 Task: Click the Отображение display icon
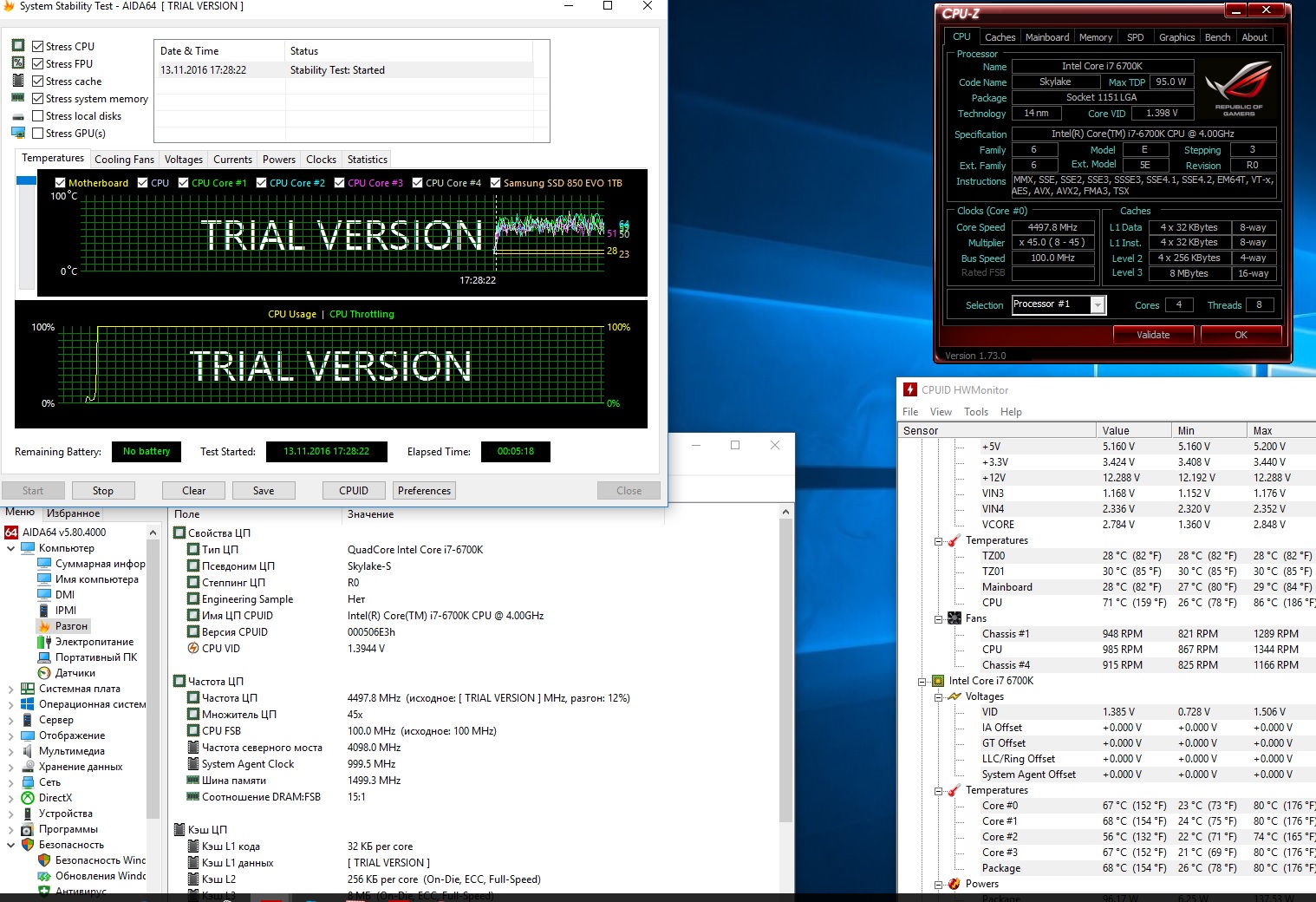(x=28, y=735)
